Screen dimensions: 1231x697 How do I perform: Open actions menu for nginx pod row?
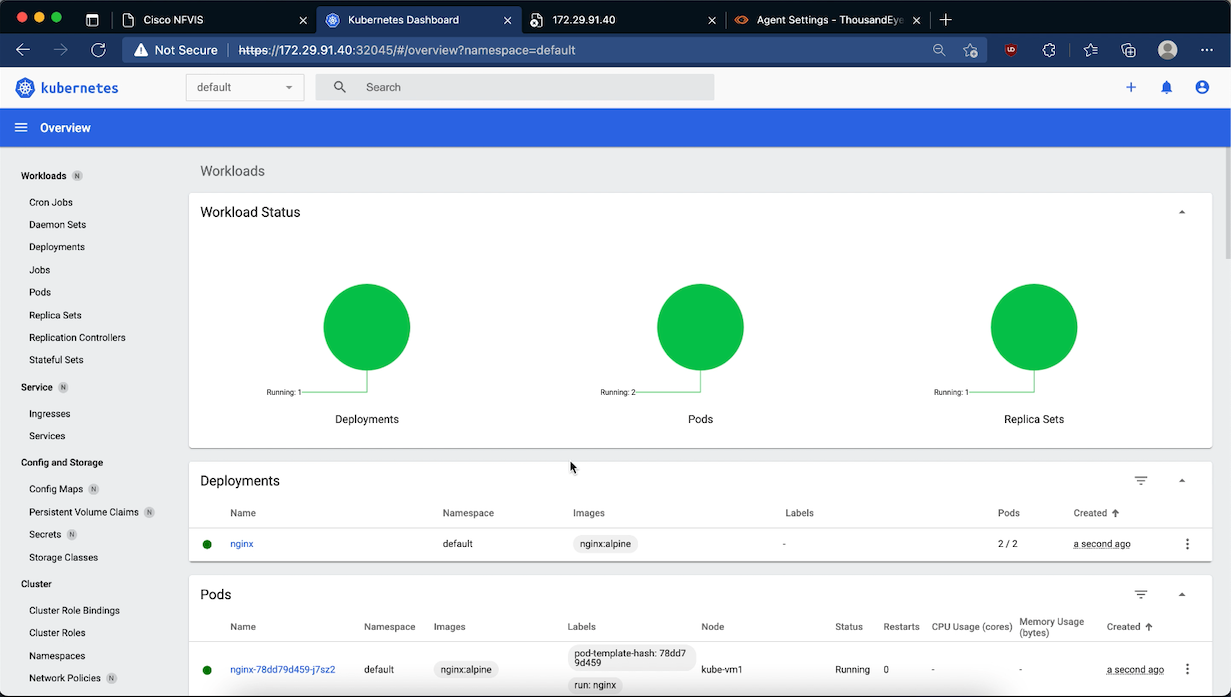tap(1187, 669)
